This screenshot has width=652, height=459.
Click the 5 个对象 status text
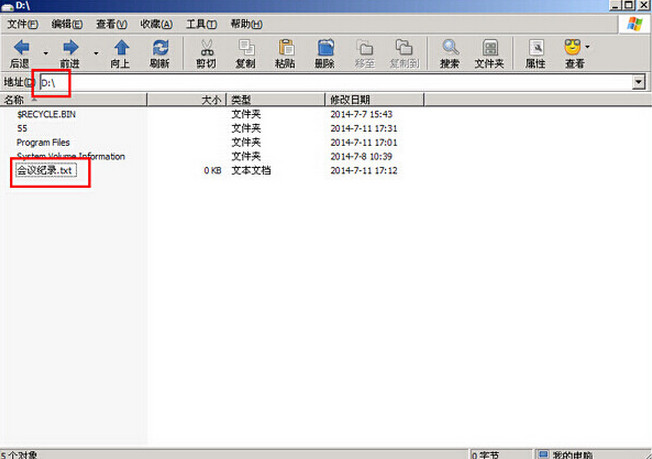tap(19, 455)
